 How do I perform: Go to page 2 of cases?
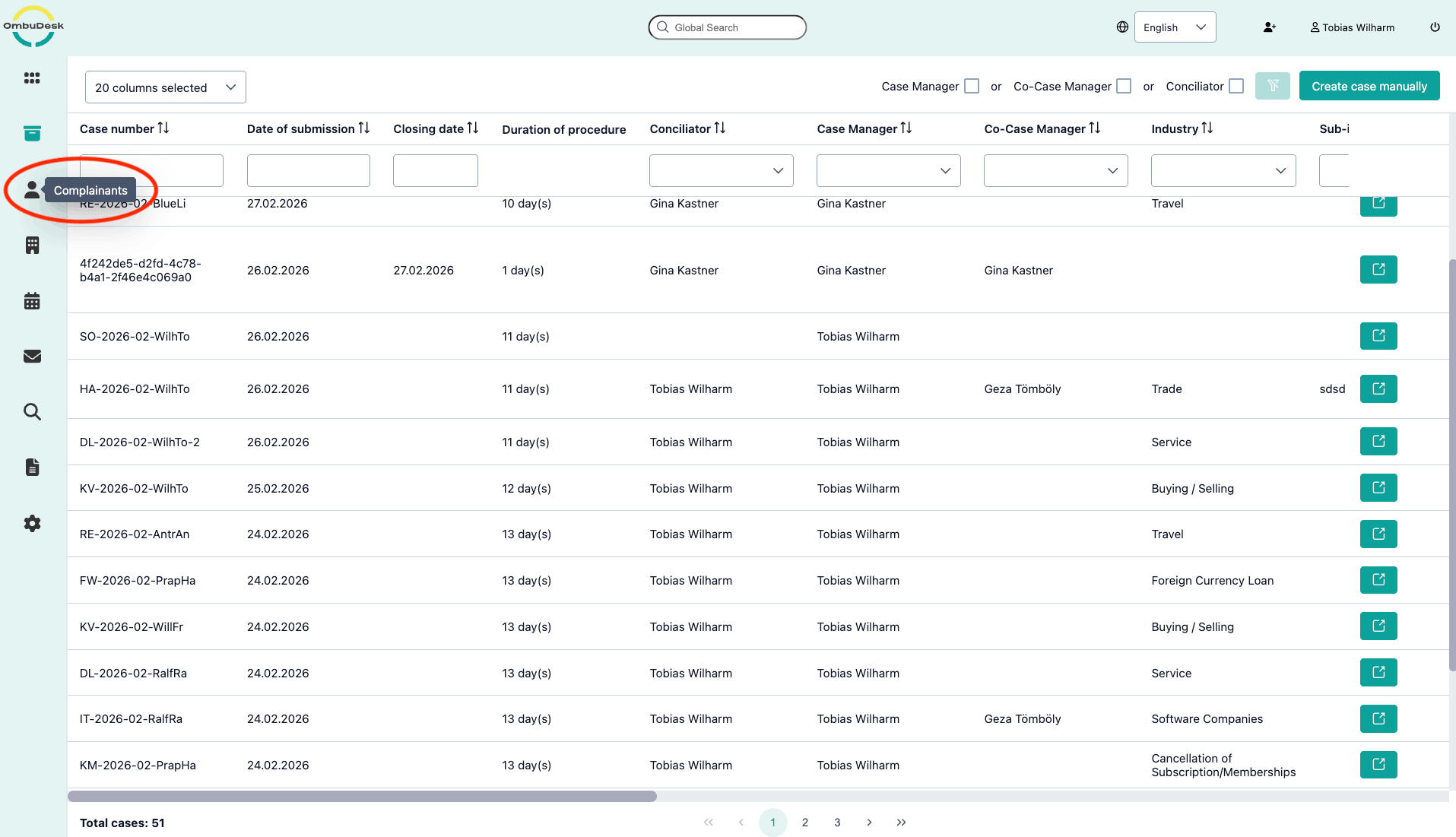pos(804,823)
